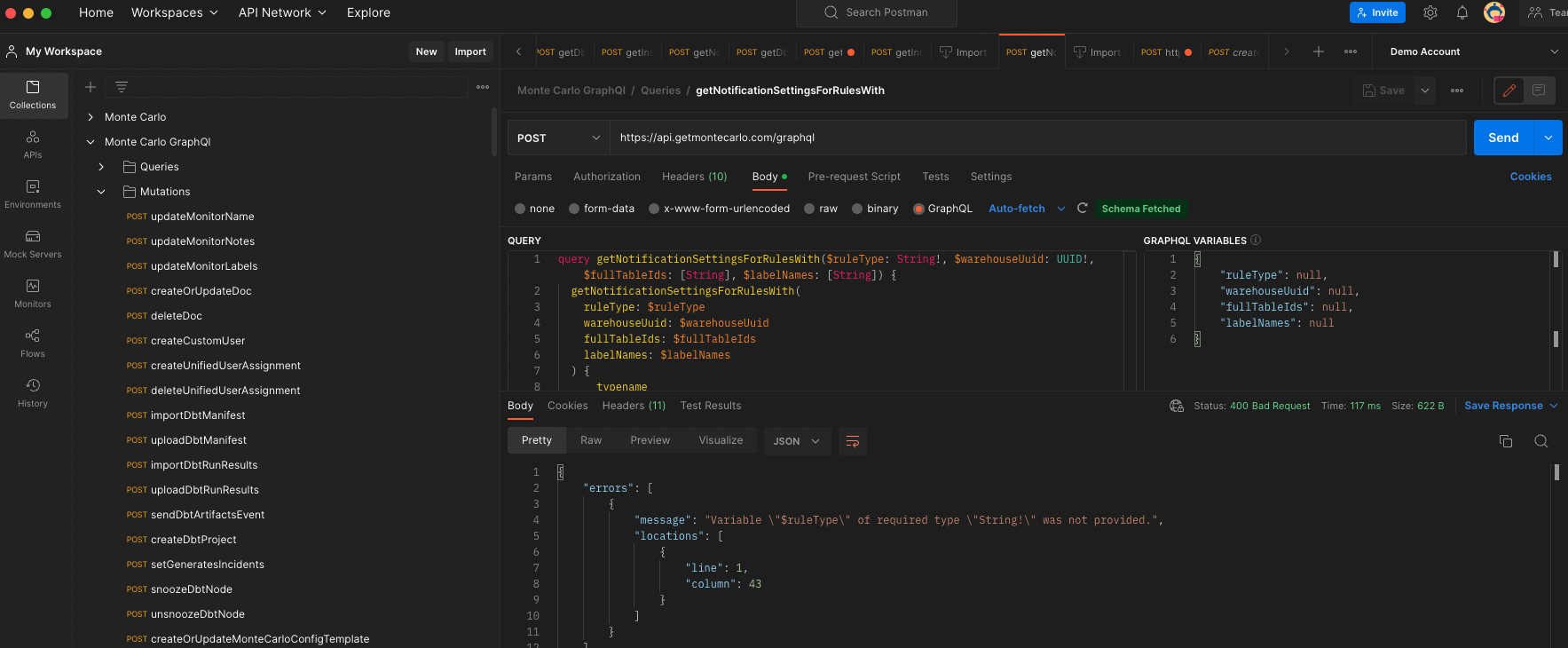Open the API Network menu
The image size is (1568, 648).
tap(282, 12)
